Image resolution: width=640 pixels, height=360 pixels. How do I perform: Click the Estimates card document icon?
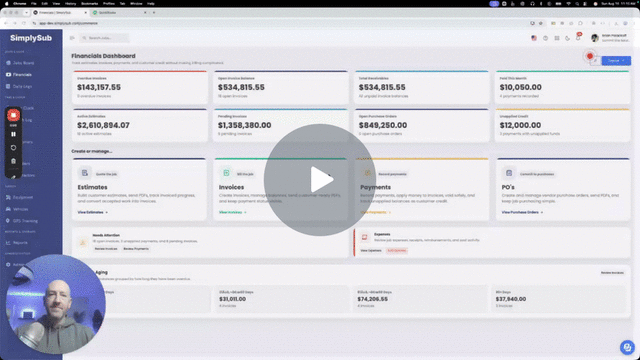[x=84, y=173]
